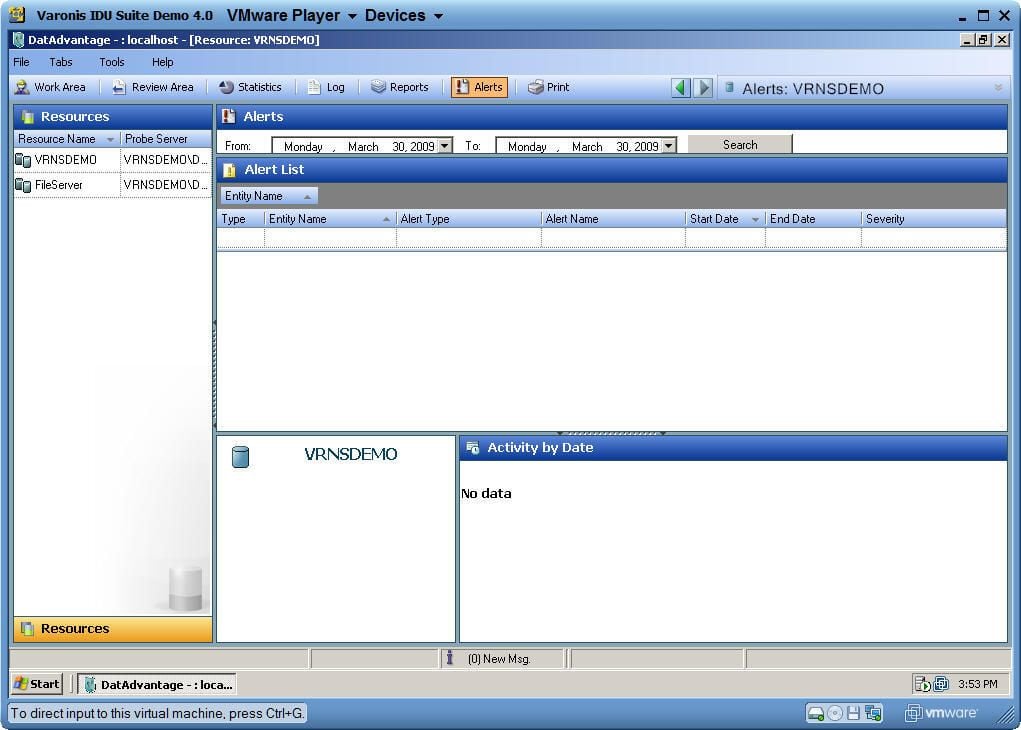Click the Resources panel header icon

(27, 117)
